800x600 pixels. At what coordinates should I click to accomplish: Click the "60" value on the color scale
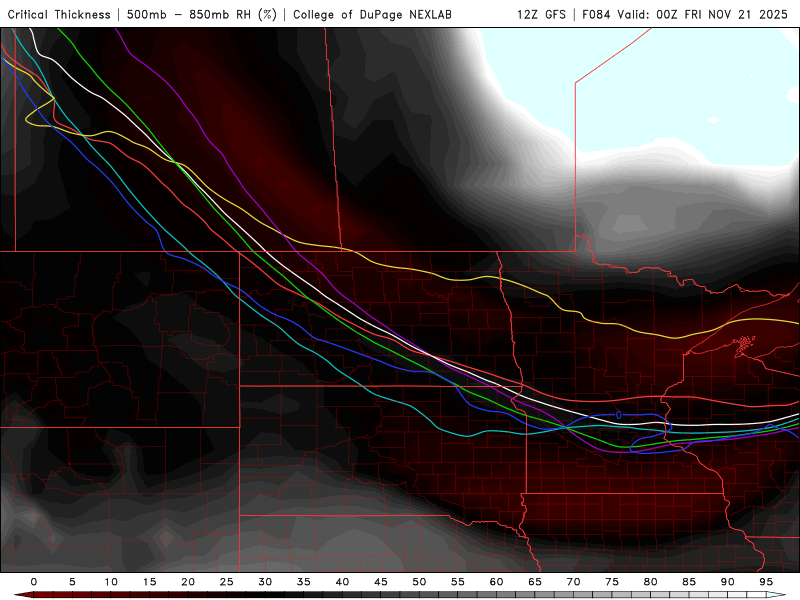coord(496,582)
